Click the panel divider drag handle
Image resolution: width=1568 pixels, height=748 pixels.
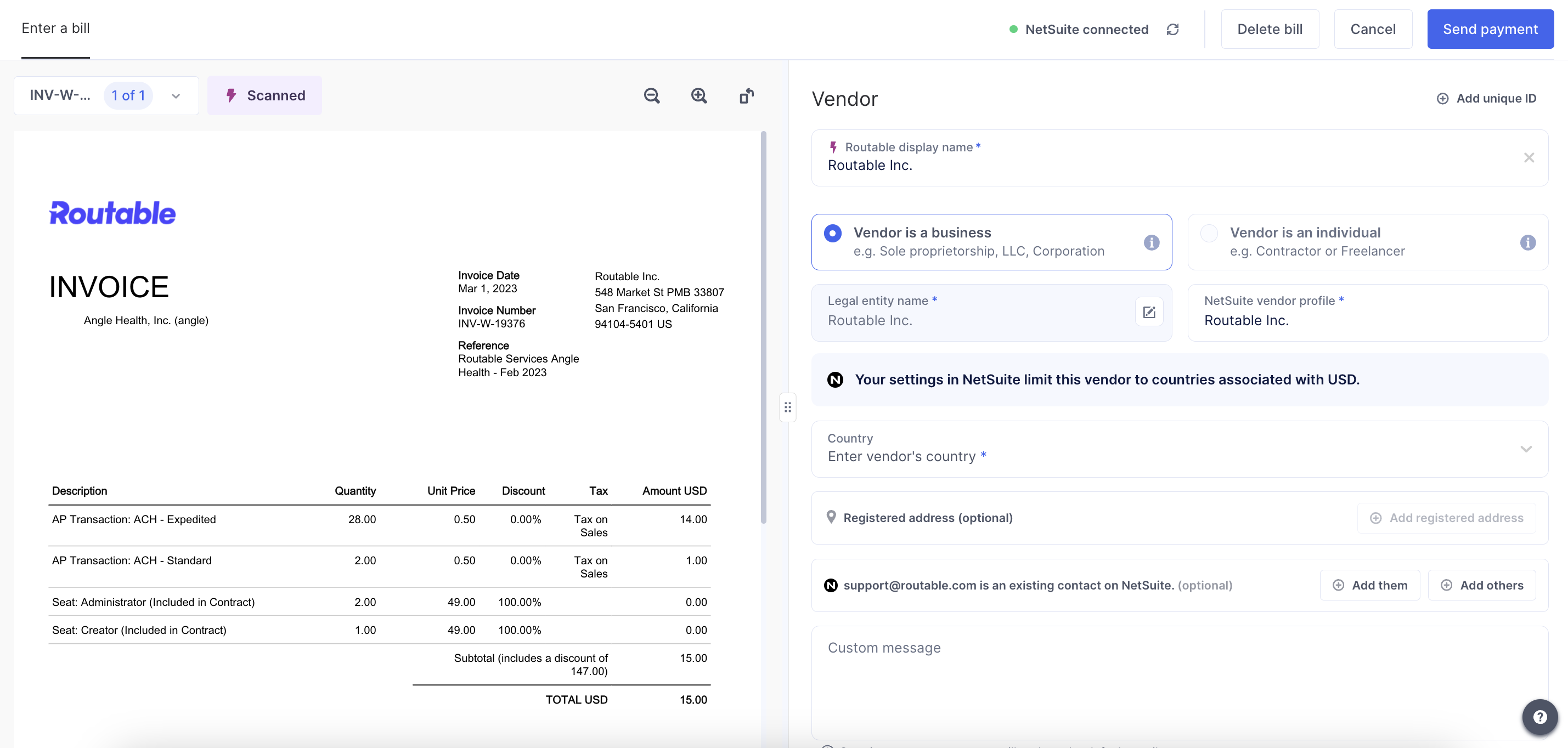pos(787,407)
